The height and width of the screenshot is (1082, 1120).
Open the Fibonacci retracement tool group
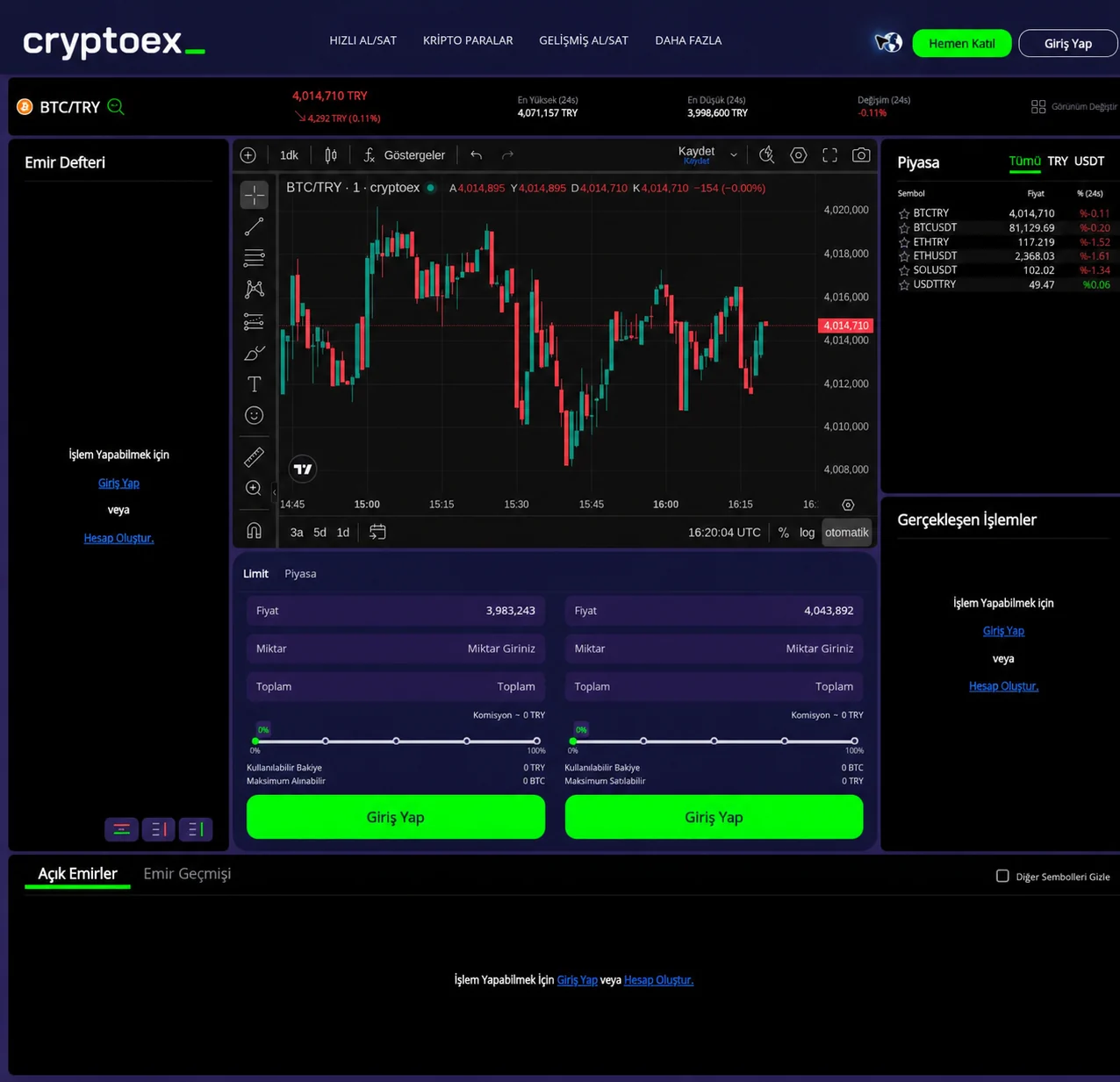[254, 258]
